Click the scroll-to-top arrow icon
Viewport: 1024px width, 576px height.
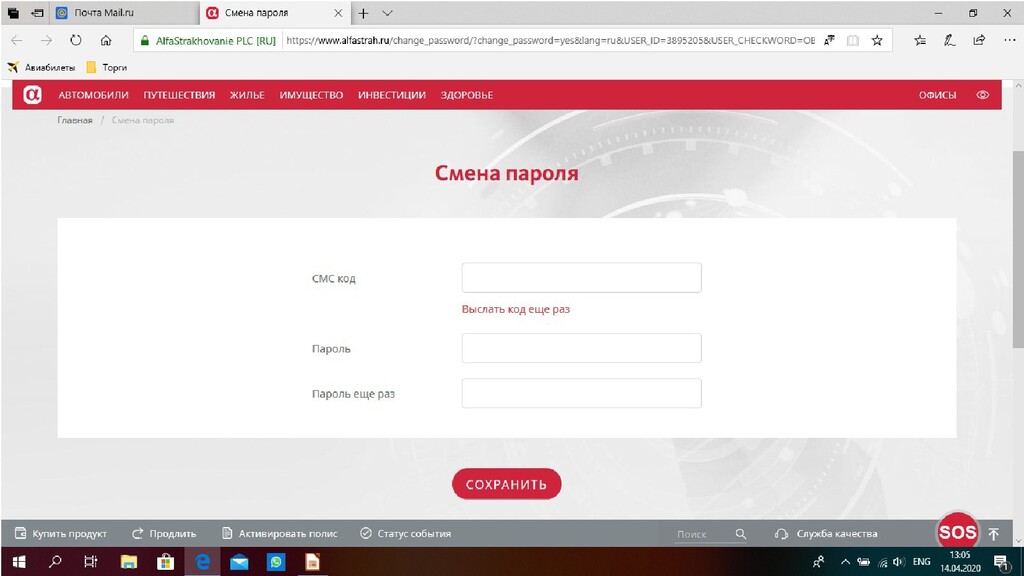coord(993,534)
